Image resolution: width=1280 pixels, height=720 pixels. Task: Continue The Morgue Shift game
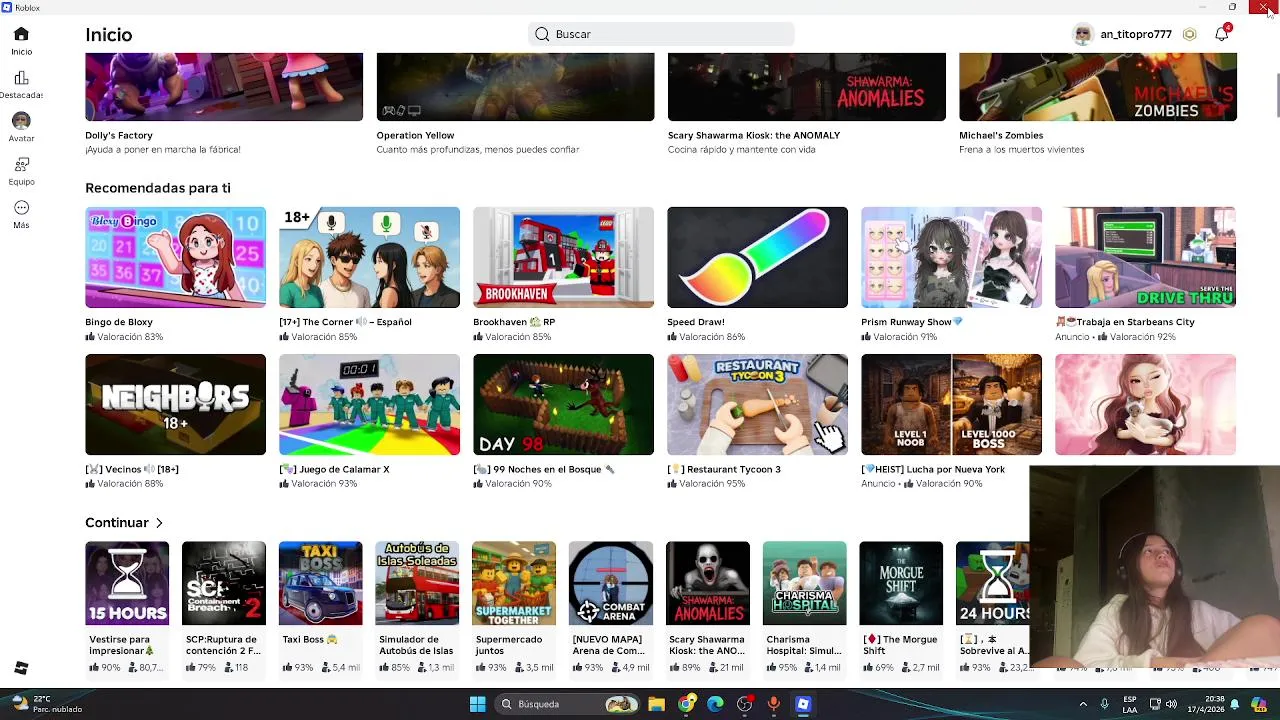click(901, 583)
